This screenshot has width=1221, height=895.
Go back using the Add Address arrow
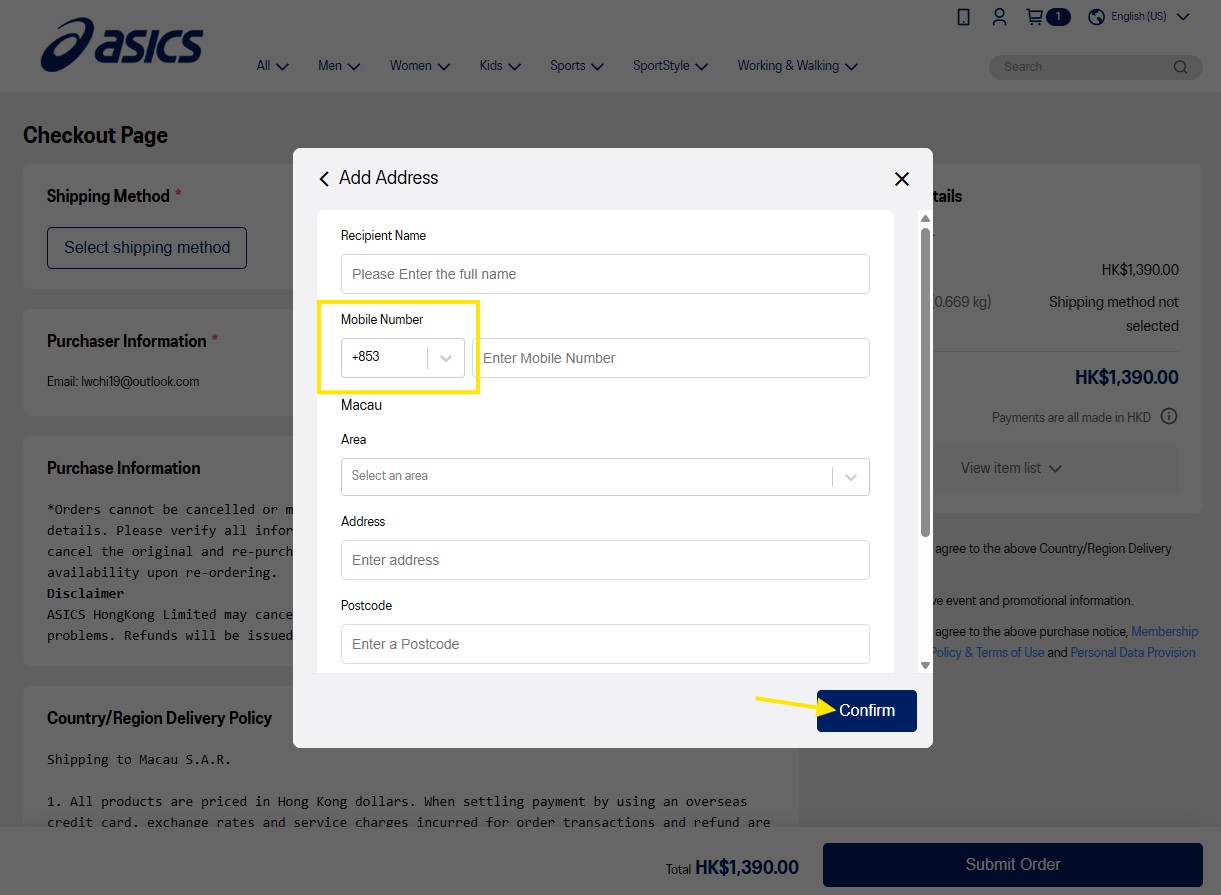(x=323, y=178)
